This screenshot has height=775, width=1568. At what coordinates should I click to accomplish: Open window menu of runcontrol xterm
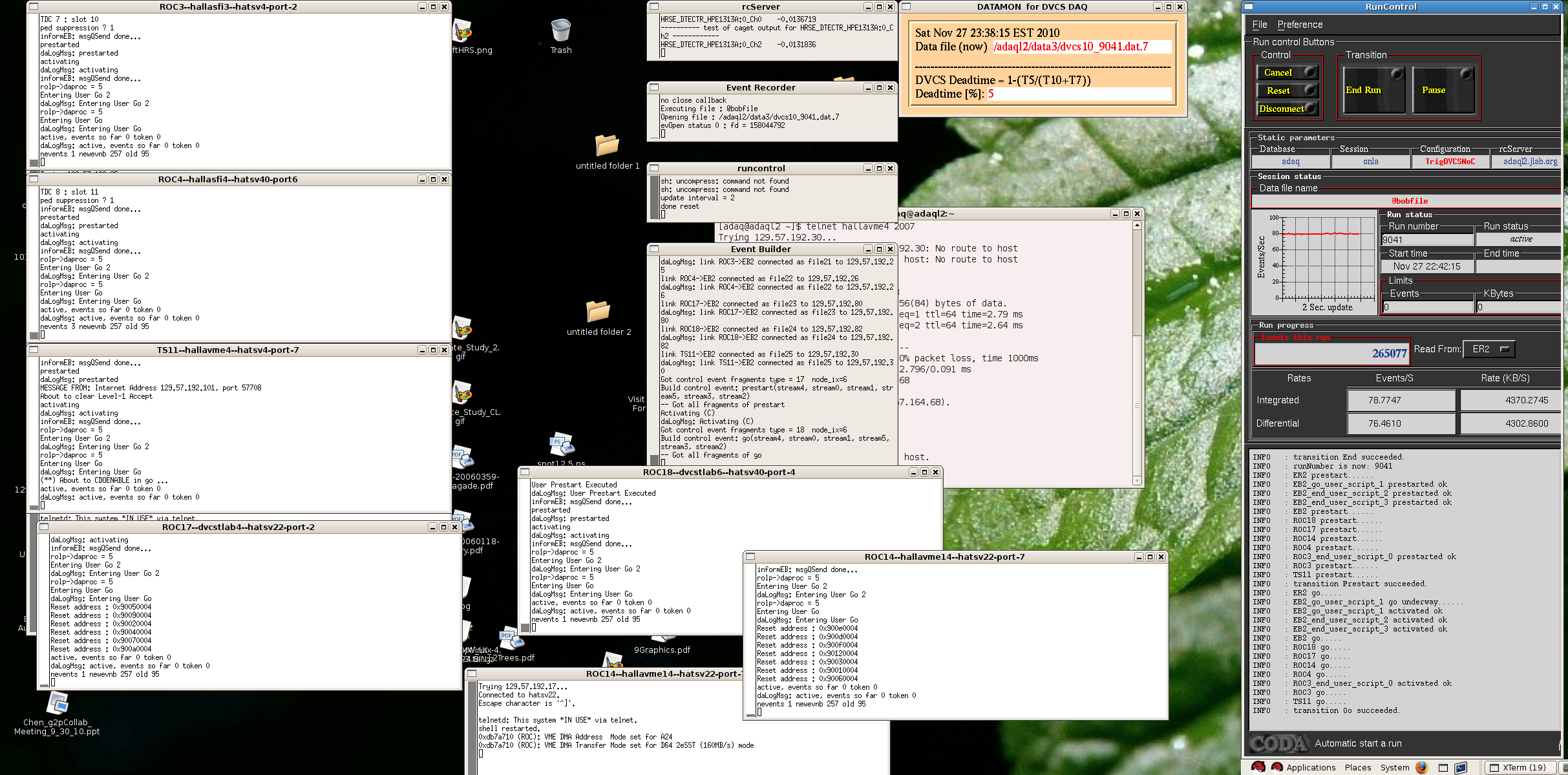pos(654,168)
